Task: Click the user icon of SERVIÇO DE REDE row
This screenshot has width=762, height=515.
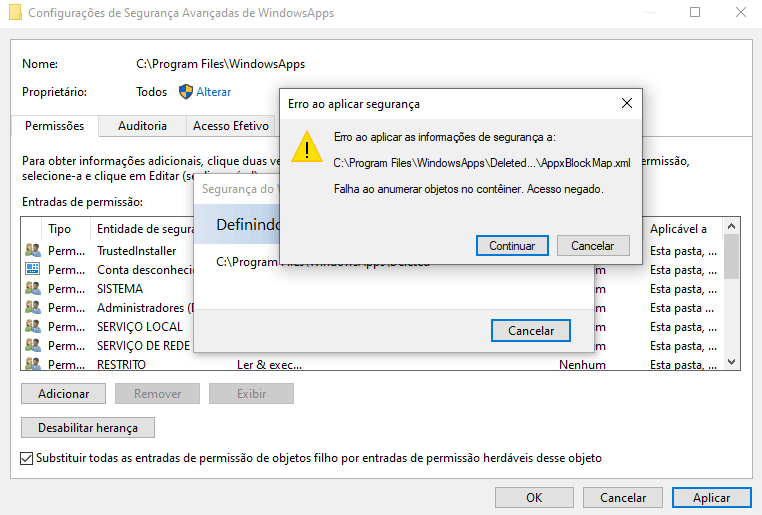Action: pyautogui.click(x=33, y=345)
